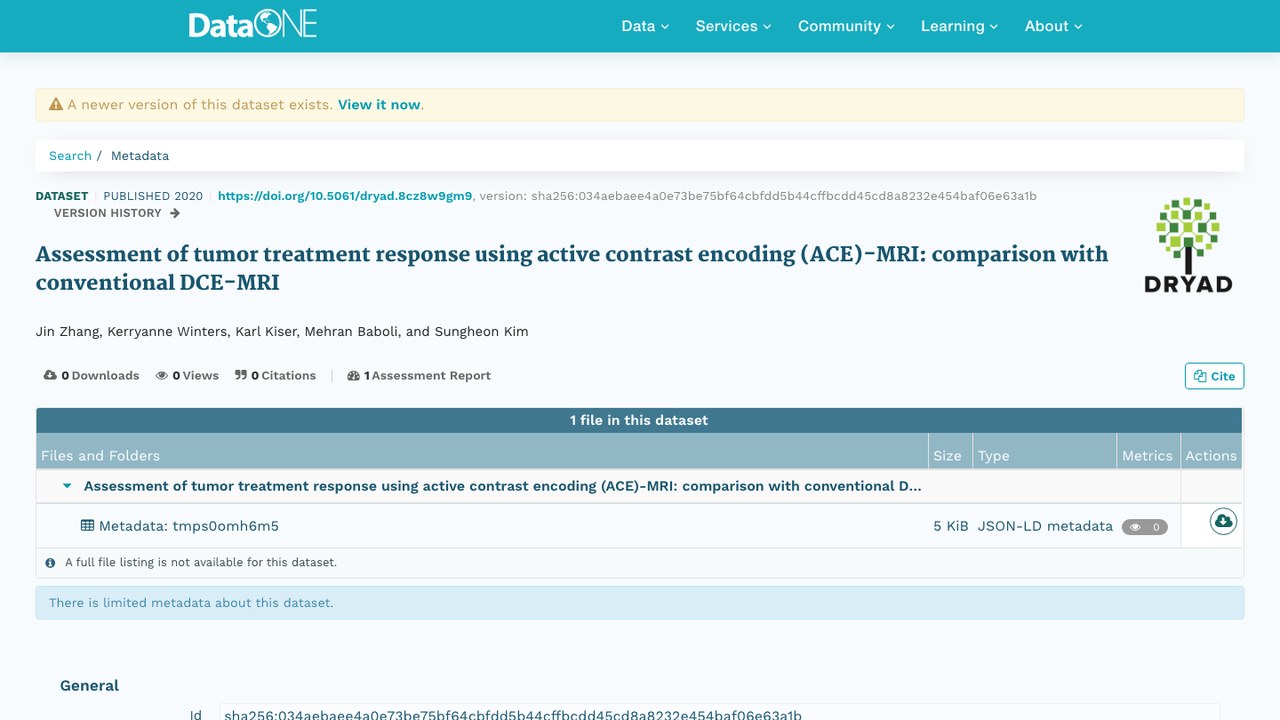1280x720 pixels.
Task: Click the download cloud icon for the metadata file
Action: pyautogui.click(x=1223, y=521)
